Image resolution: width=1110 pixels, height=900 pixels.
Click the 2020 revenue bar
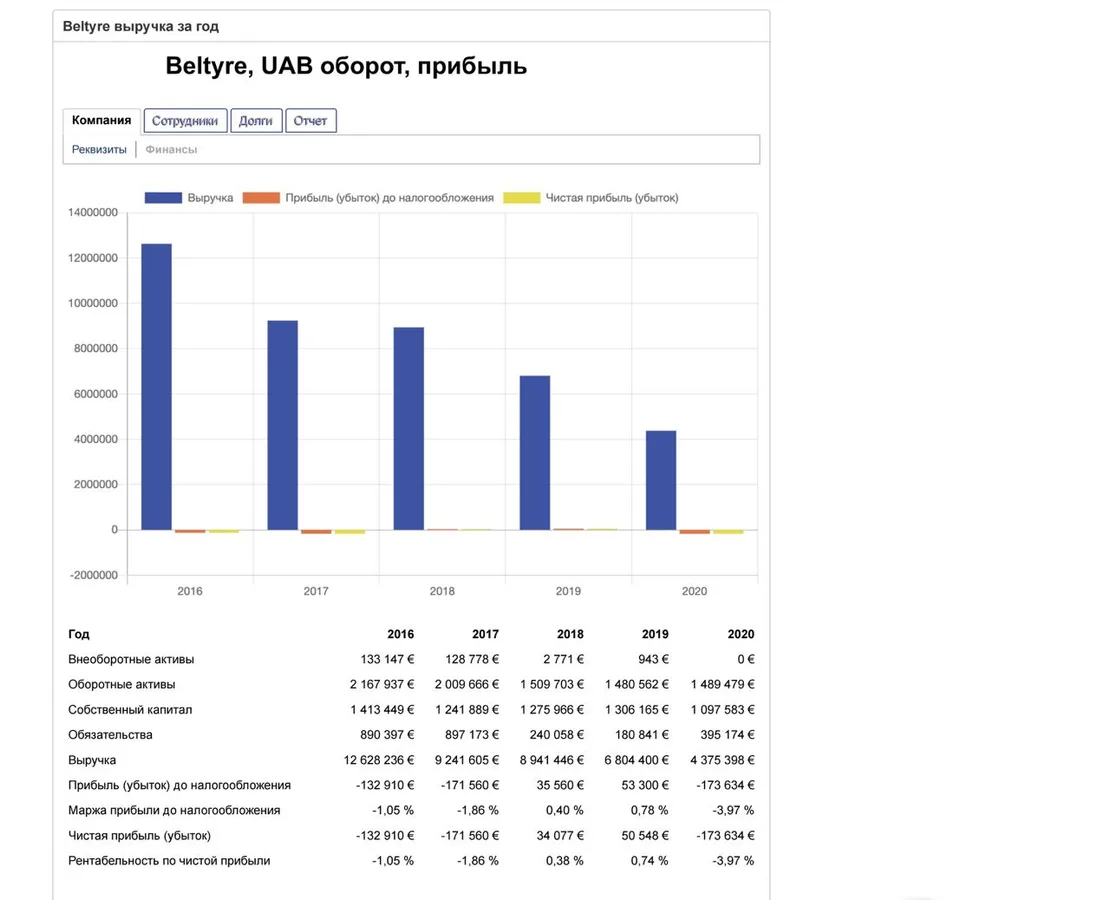coord(660,480)
